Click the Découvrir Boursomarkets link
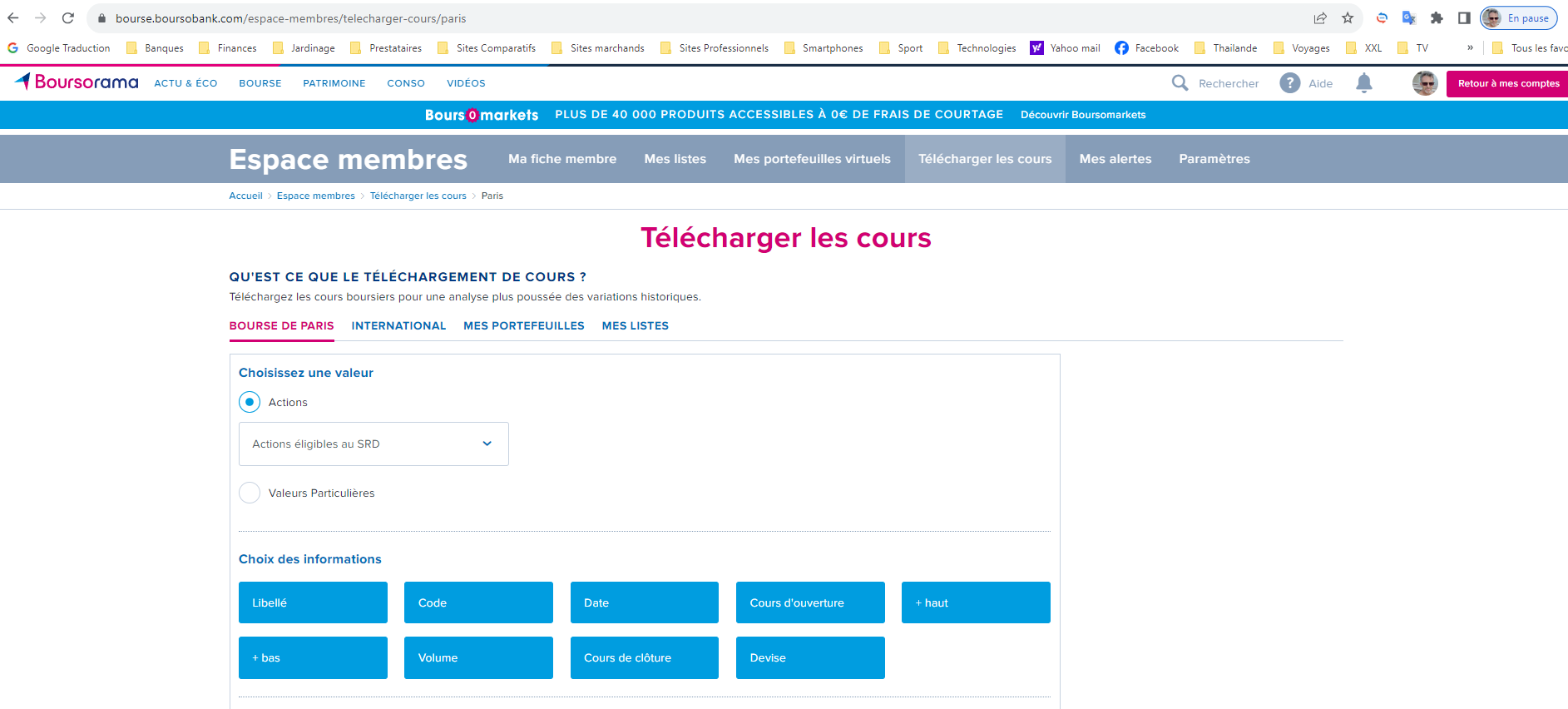 coord(1082,115)
